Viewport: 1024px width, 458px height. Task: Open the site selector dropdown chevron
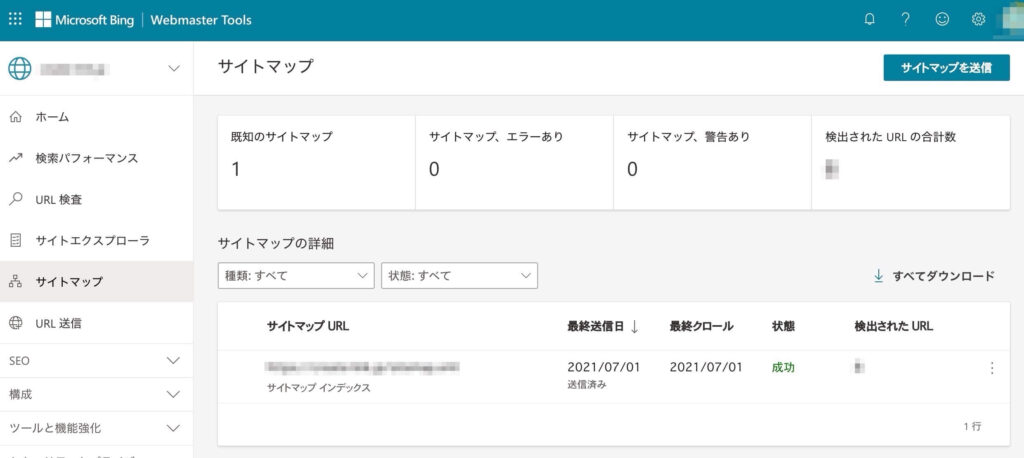click(x=174, y=68)
